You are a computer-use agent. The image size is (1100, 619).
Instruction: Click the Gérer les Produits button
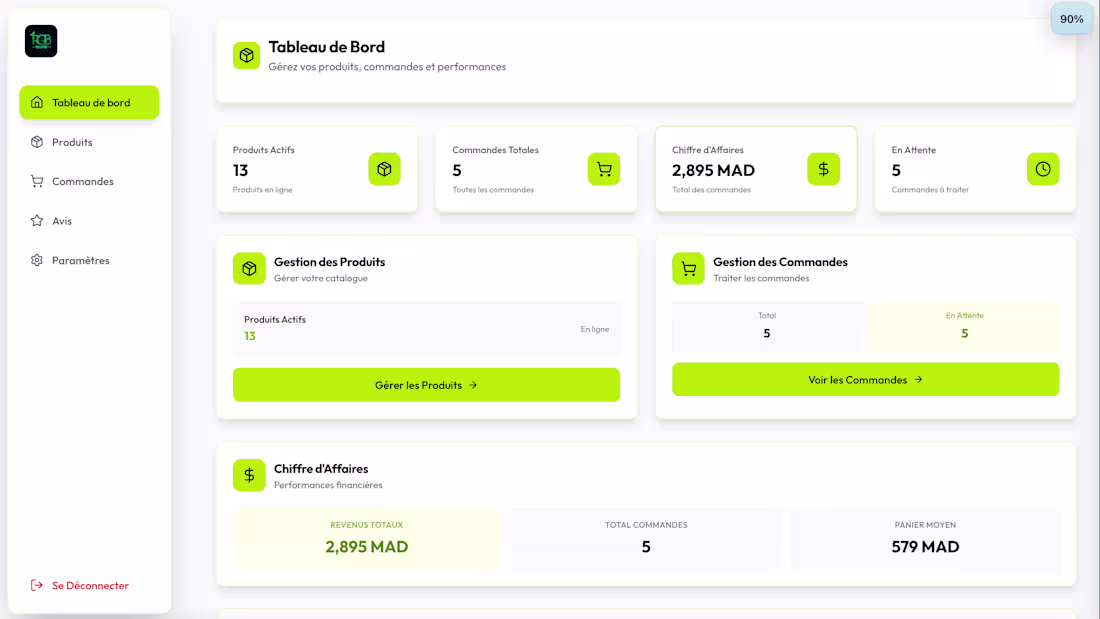click(426, 384)
